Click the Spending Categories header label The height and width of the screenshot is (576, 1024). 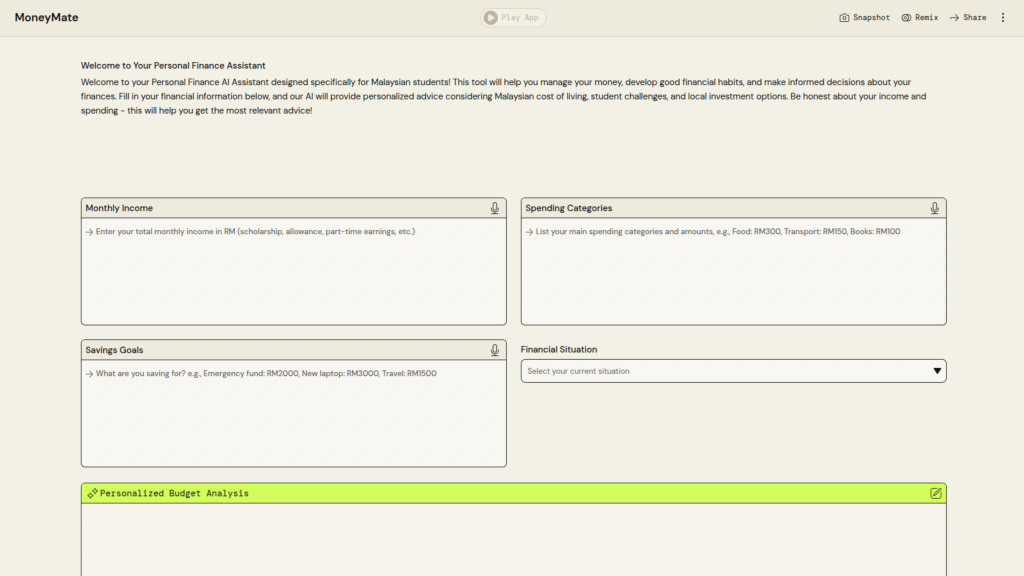568,208
